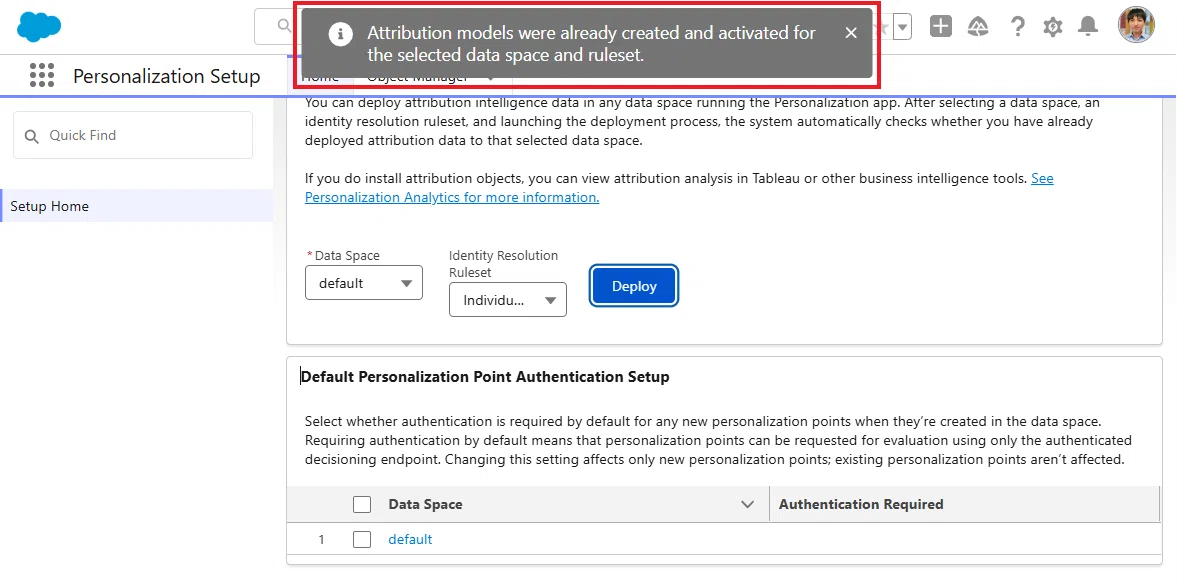Check the default data space row checkbox
This screenshot has height=586, width=1177.
tap(362, 539)
